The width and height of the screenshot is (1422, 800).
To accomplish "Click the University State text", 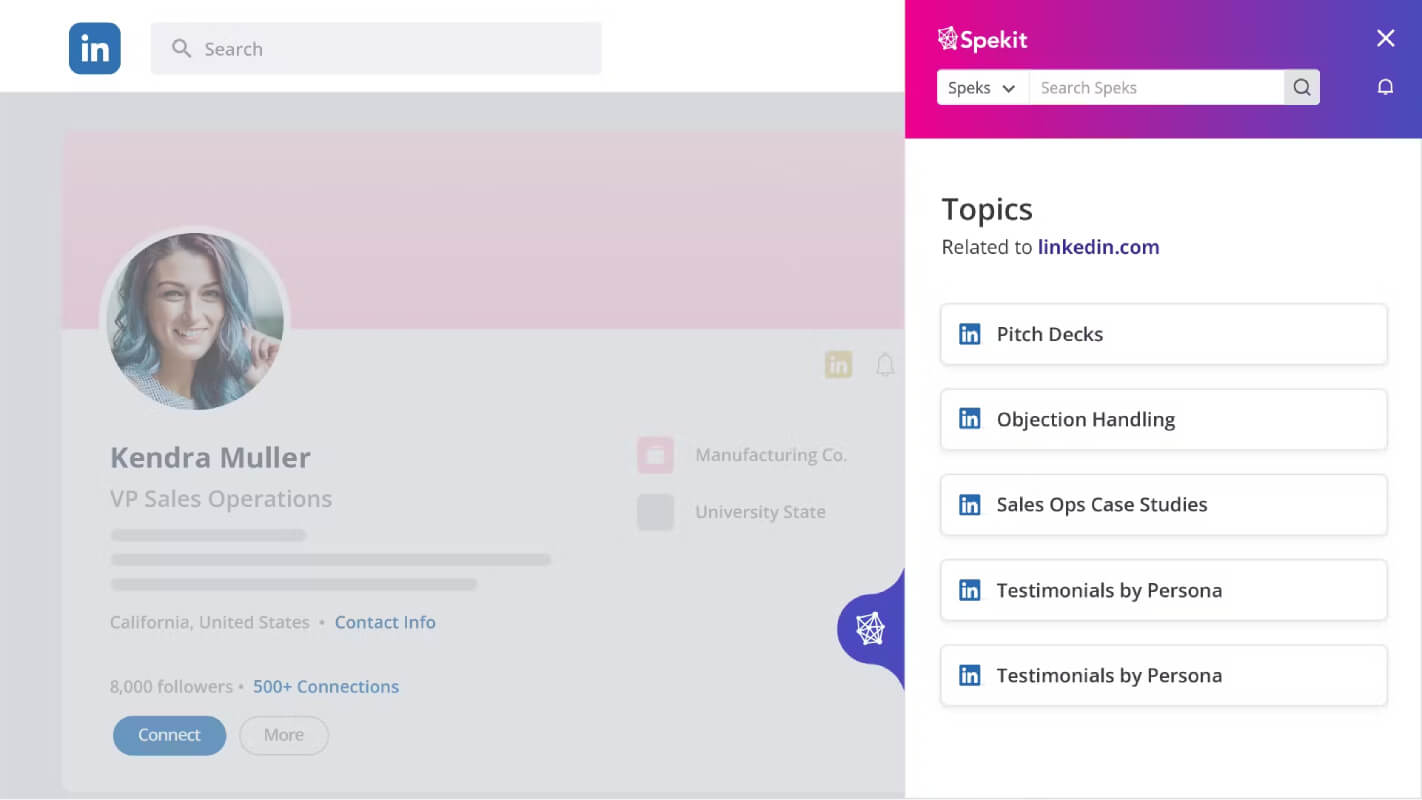I will (x=760, y=512).
